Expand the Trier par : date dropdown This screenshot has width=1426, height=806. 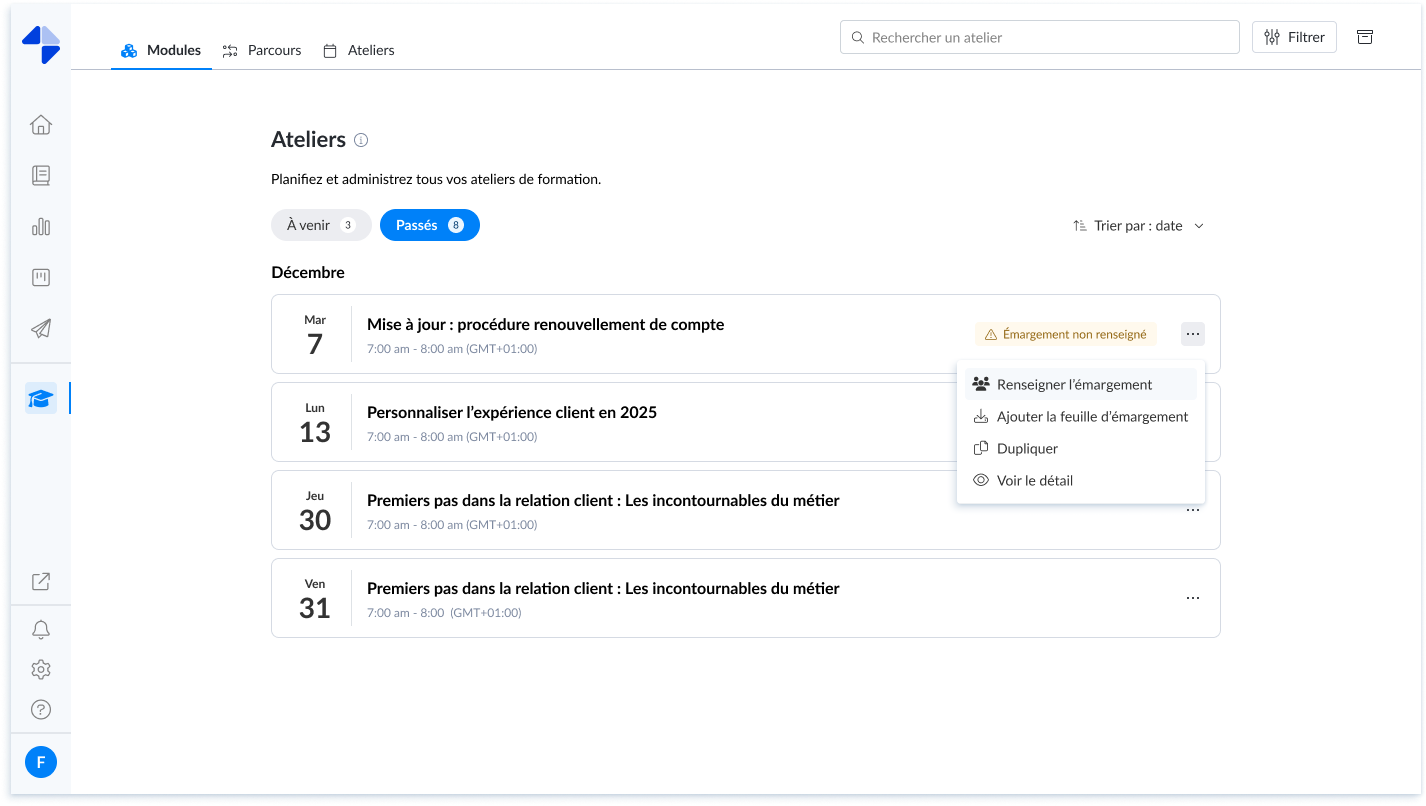point(1138,226)
